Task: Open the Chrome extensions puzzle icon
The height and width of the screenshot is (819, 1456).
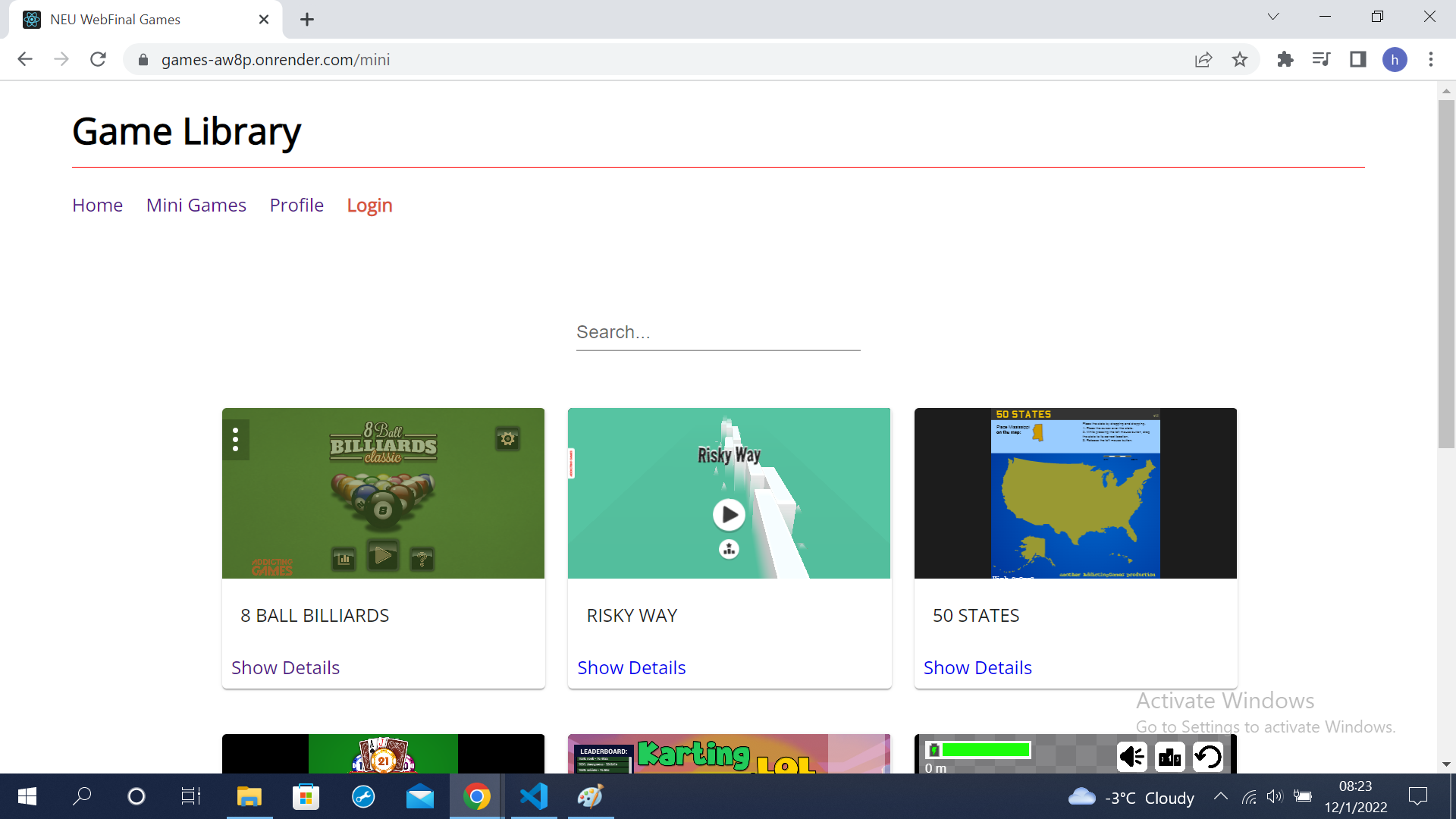Action: [x=1285, y=60]
